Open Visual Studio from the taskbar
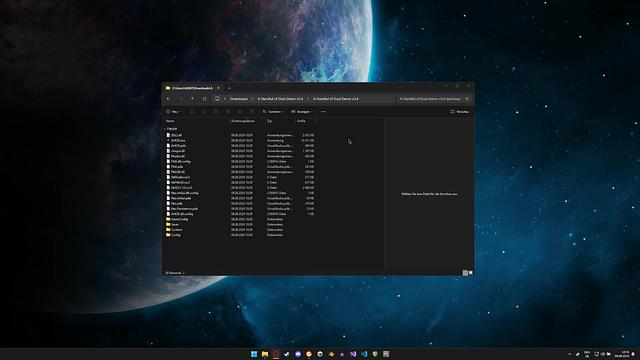Screen dimensions: 640x360 click(x=353, y=354)
